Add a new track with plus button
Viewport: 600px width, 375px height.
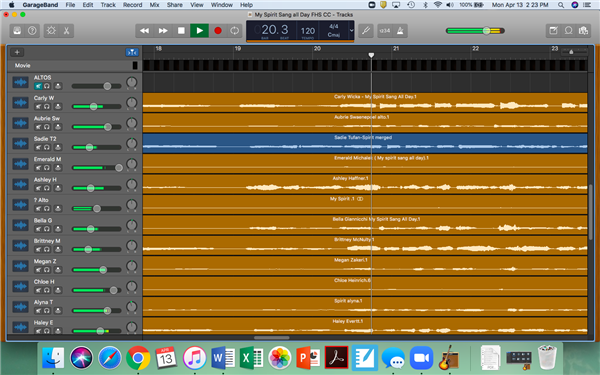pyautogui.click(x=17, y=52)
